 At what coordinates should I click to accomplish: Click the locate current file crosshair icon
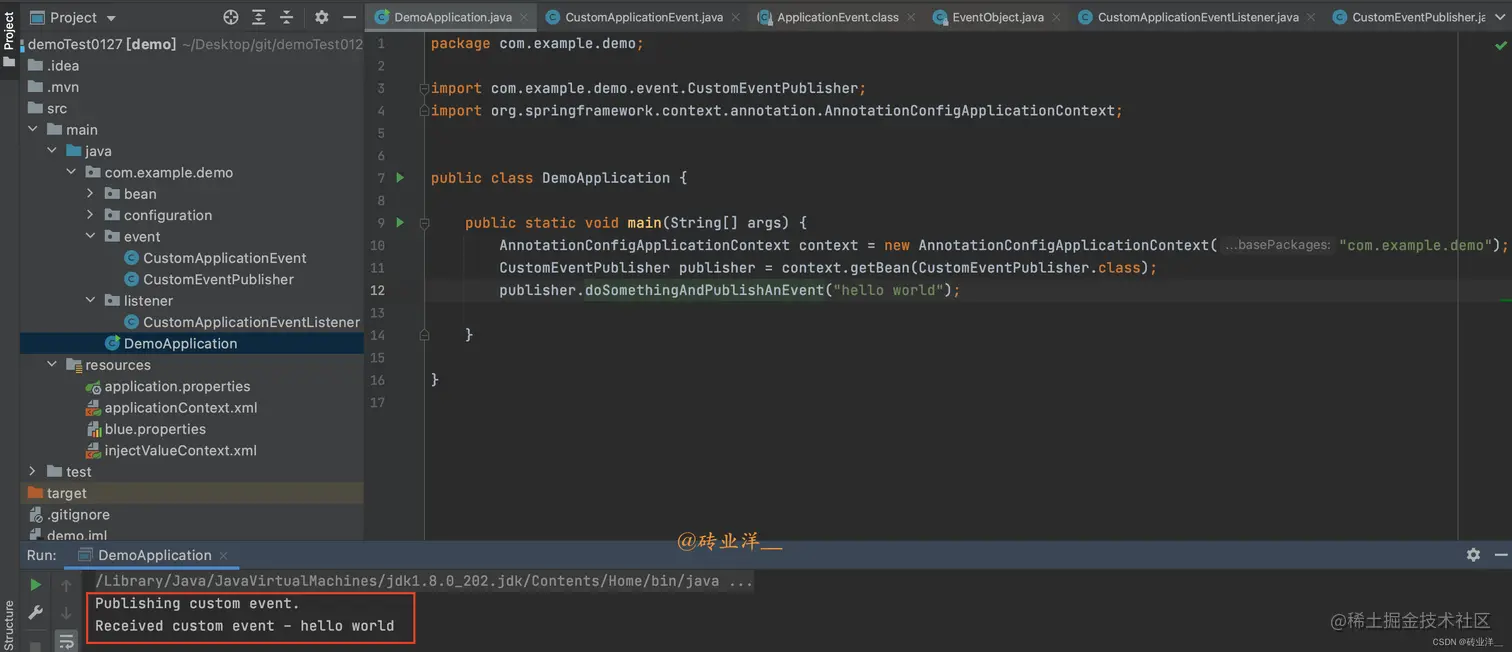231,17
